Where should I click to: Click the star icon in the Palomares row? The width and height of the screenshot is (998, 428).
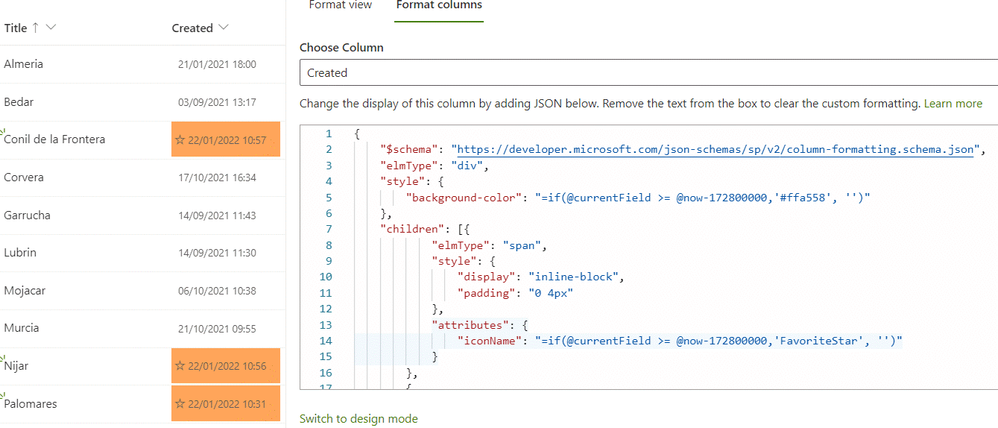[x=180, y=404]
